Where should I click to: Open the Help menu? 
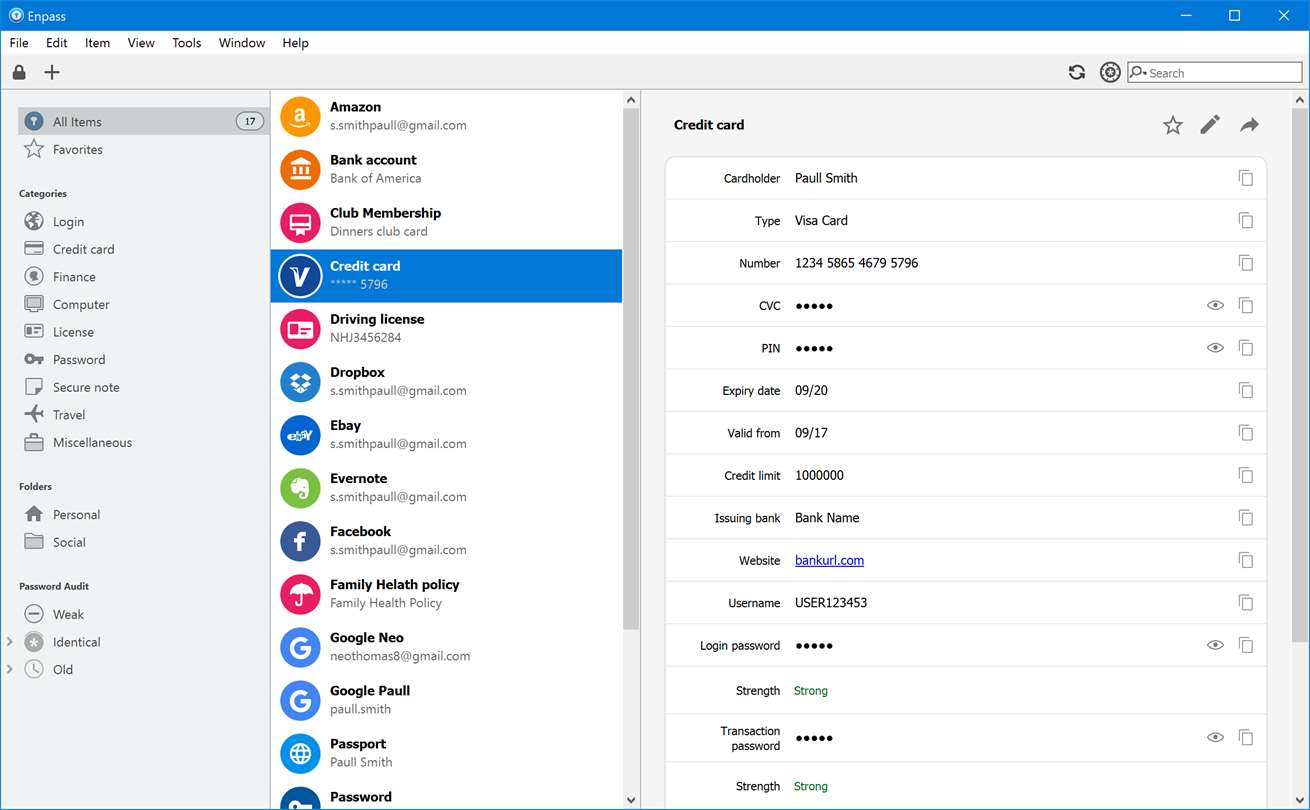tap(295, 43)
